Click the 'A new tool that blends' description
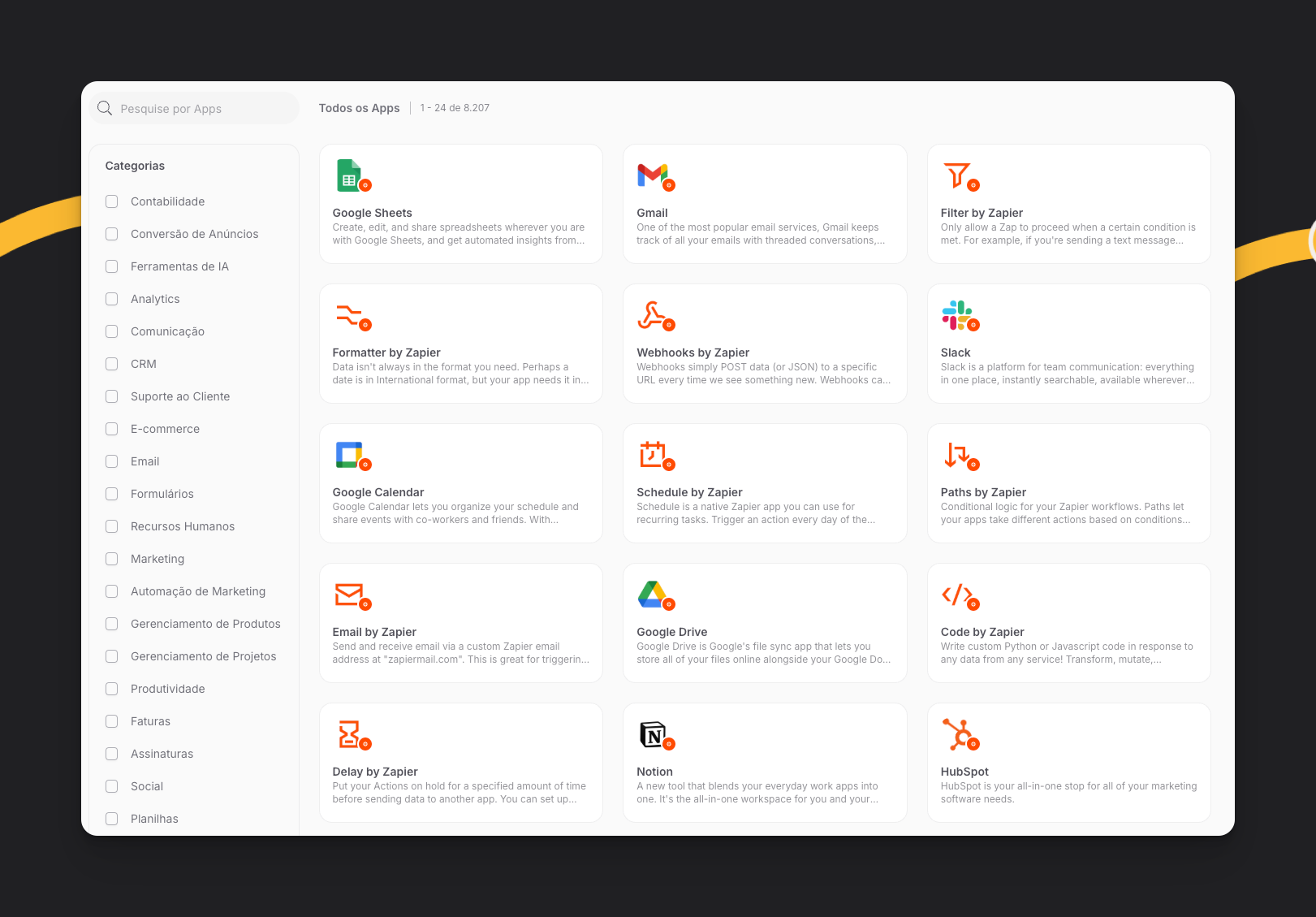 757,793
